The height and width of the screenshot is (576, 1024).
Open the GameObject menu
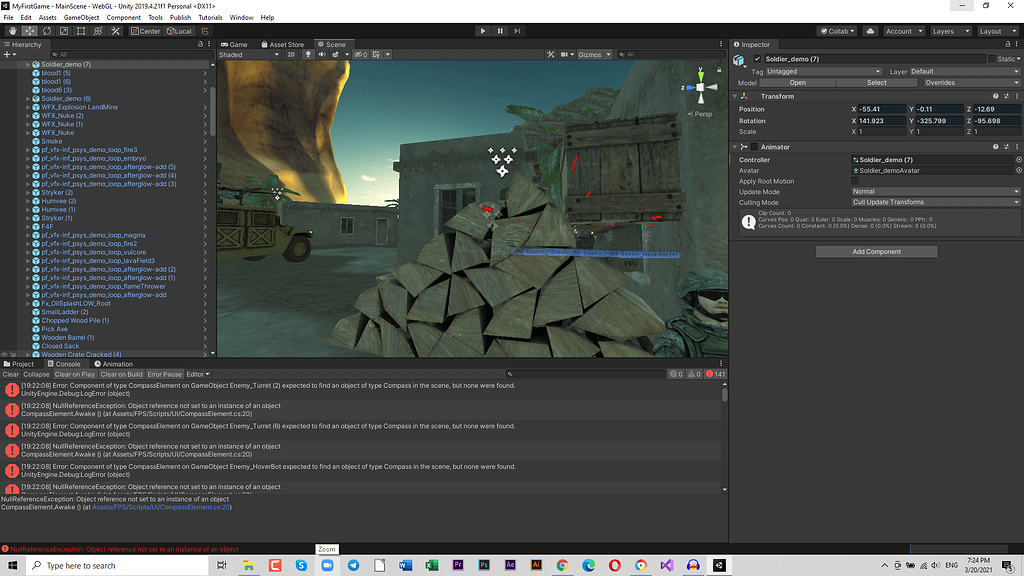[80, 16]
